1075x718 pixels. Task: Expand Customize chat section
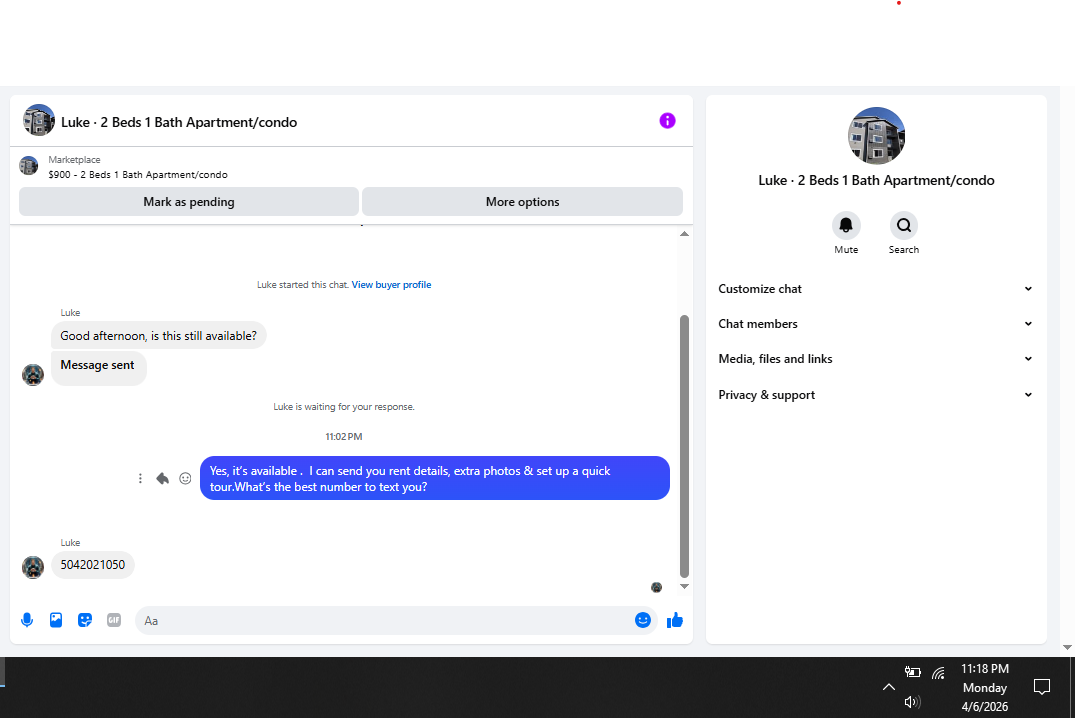pos(875,289)
